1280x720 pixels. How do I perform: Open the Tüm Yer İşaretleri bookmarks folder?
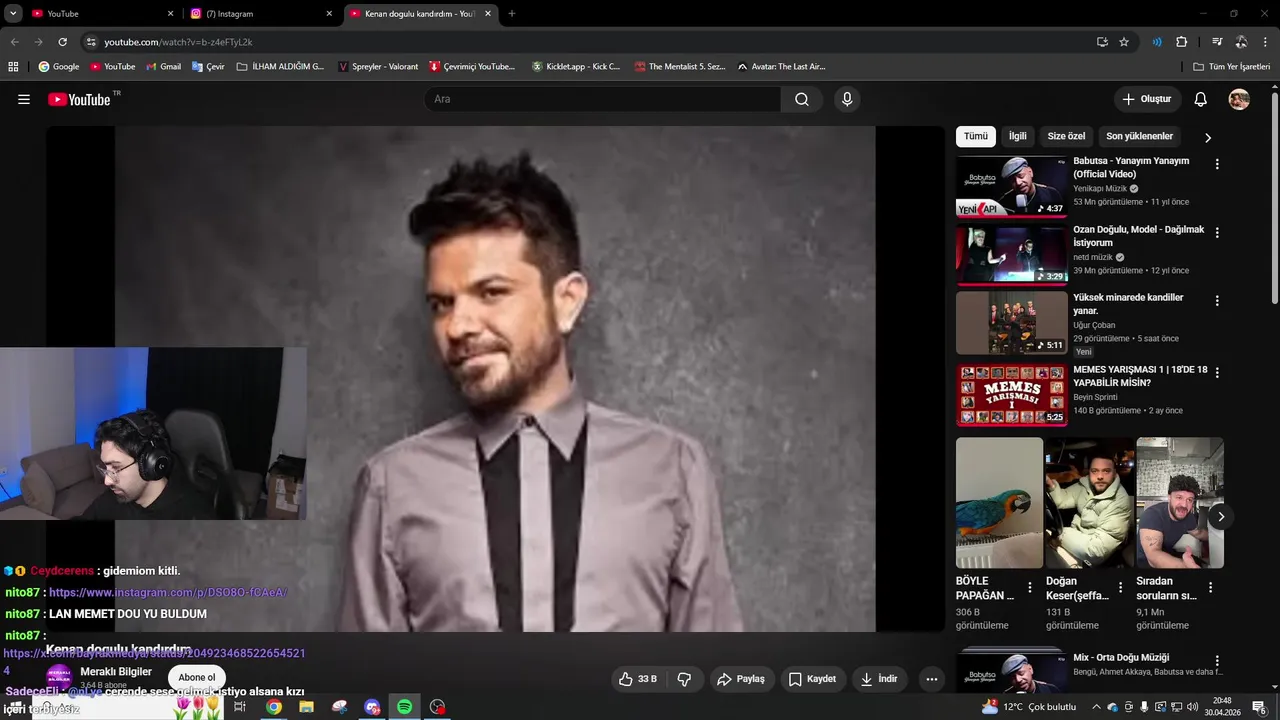[1232, 66]
